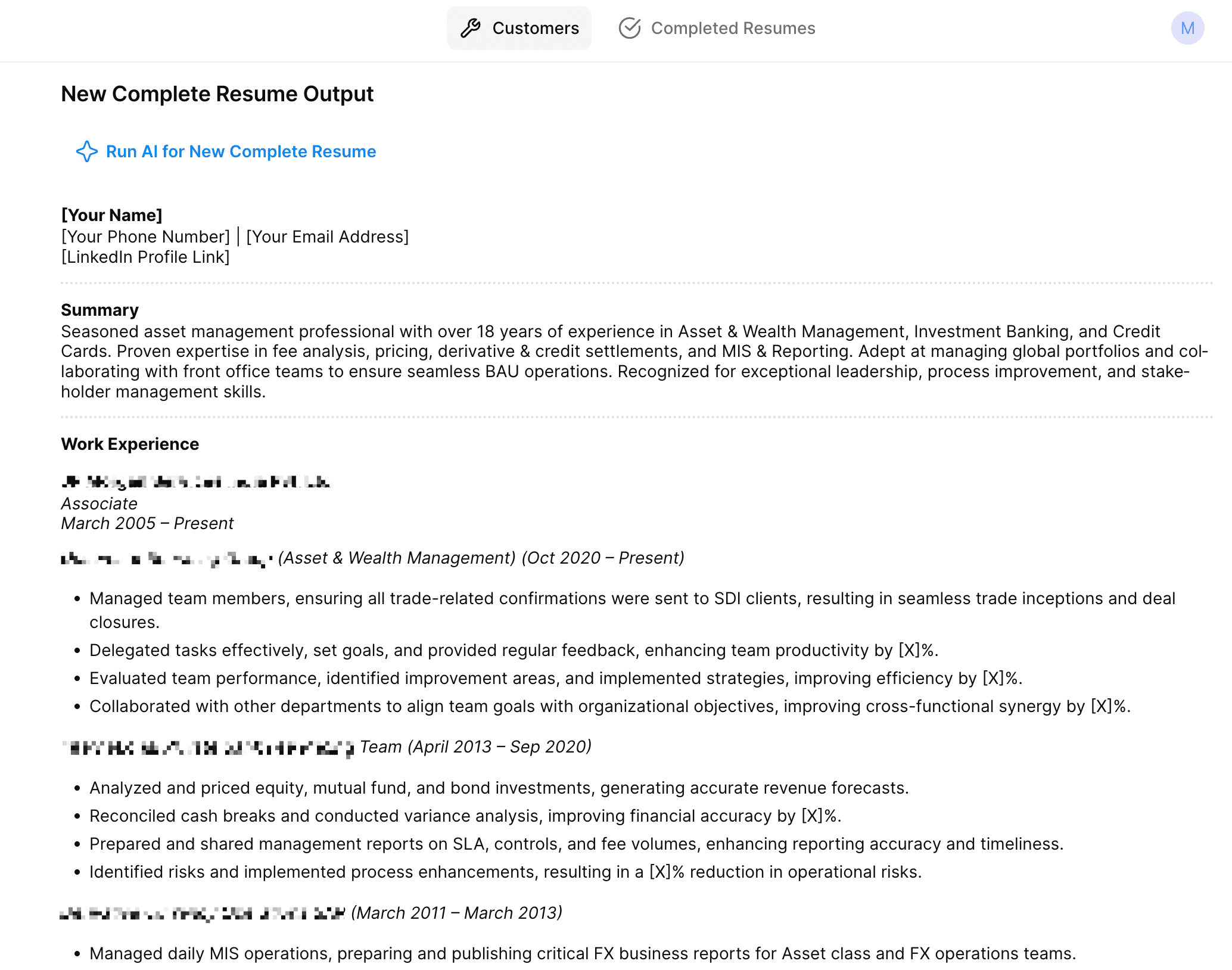Switch to the Completed Resumes tab
The height and width of the screenshot is (970, 1232).
click(x=733, y=27)
